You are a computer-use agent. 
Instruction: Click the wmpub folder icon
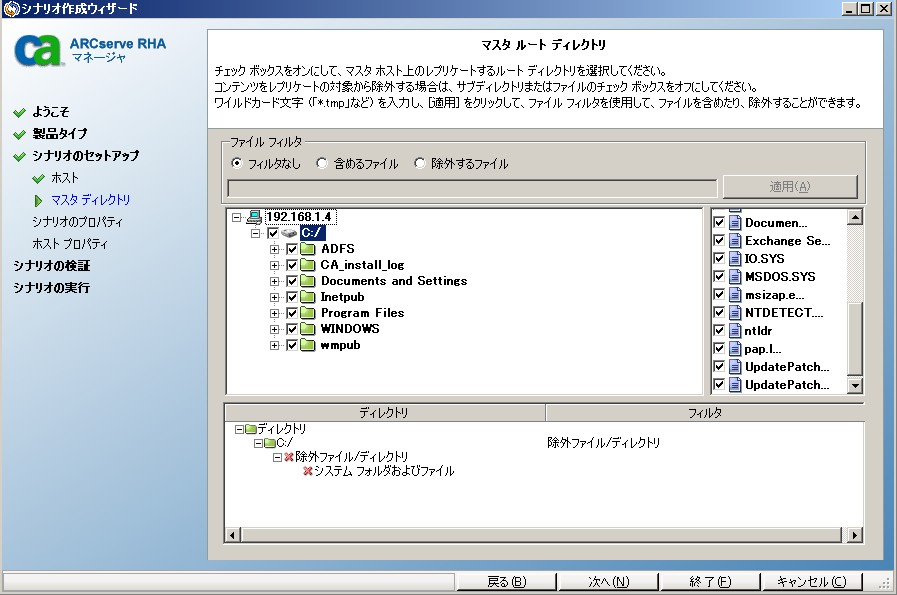coord(308,345)
